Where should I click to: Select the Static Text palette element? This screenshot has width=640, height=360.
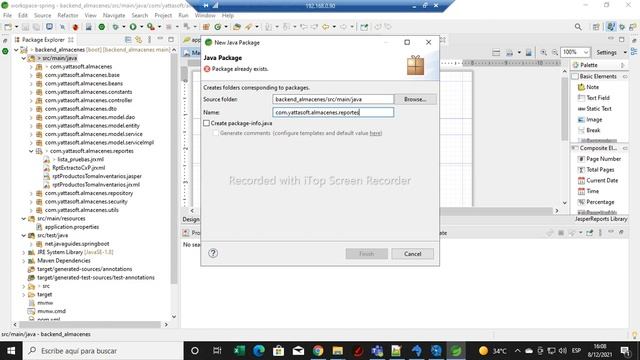tap(595, 109)
